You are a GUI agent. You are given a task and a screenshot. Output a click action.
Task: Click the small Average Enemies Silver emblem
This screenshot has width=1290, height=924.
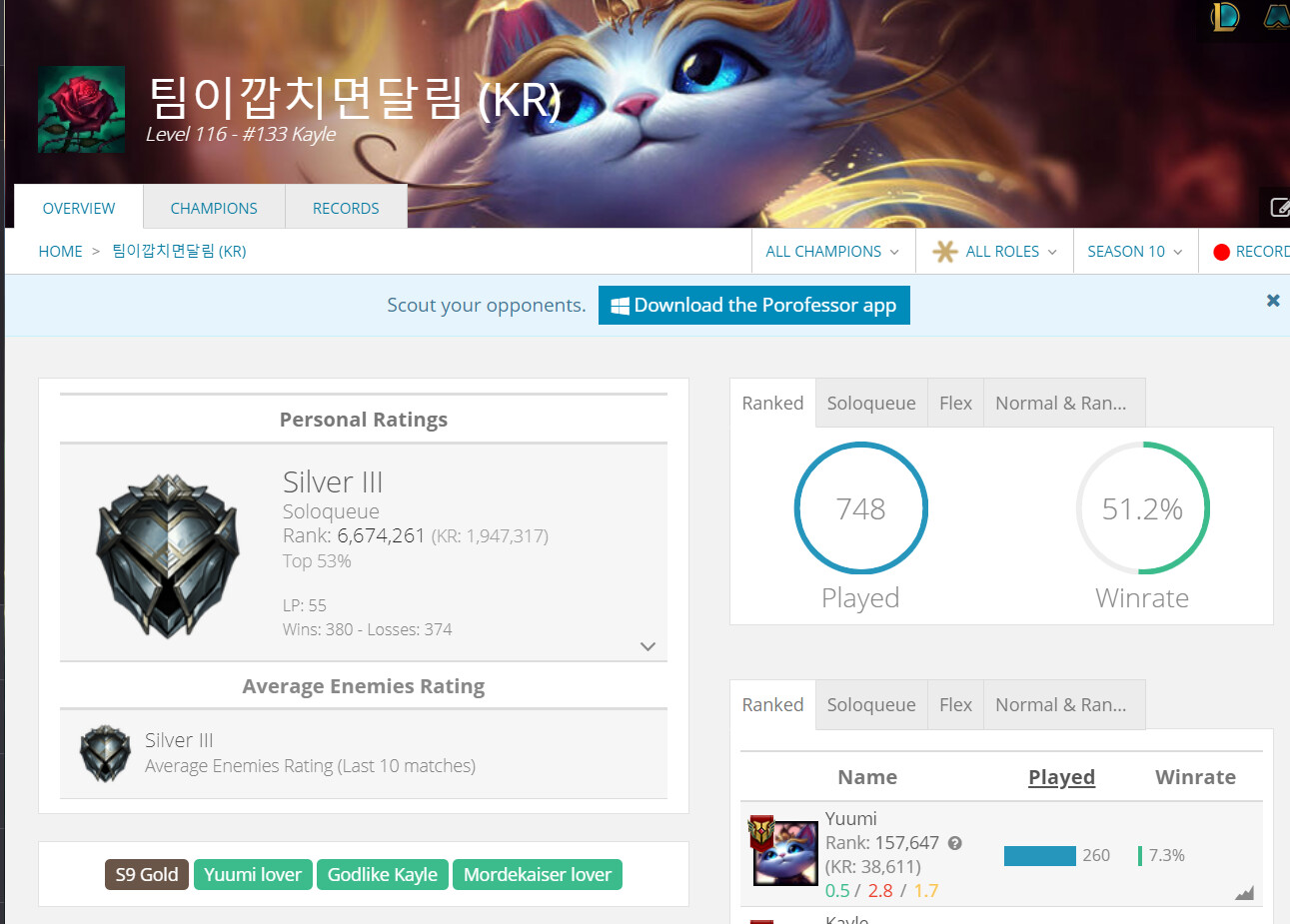[106, 753]
